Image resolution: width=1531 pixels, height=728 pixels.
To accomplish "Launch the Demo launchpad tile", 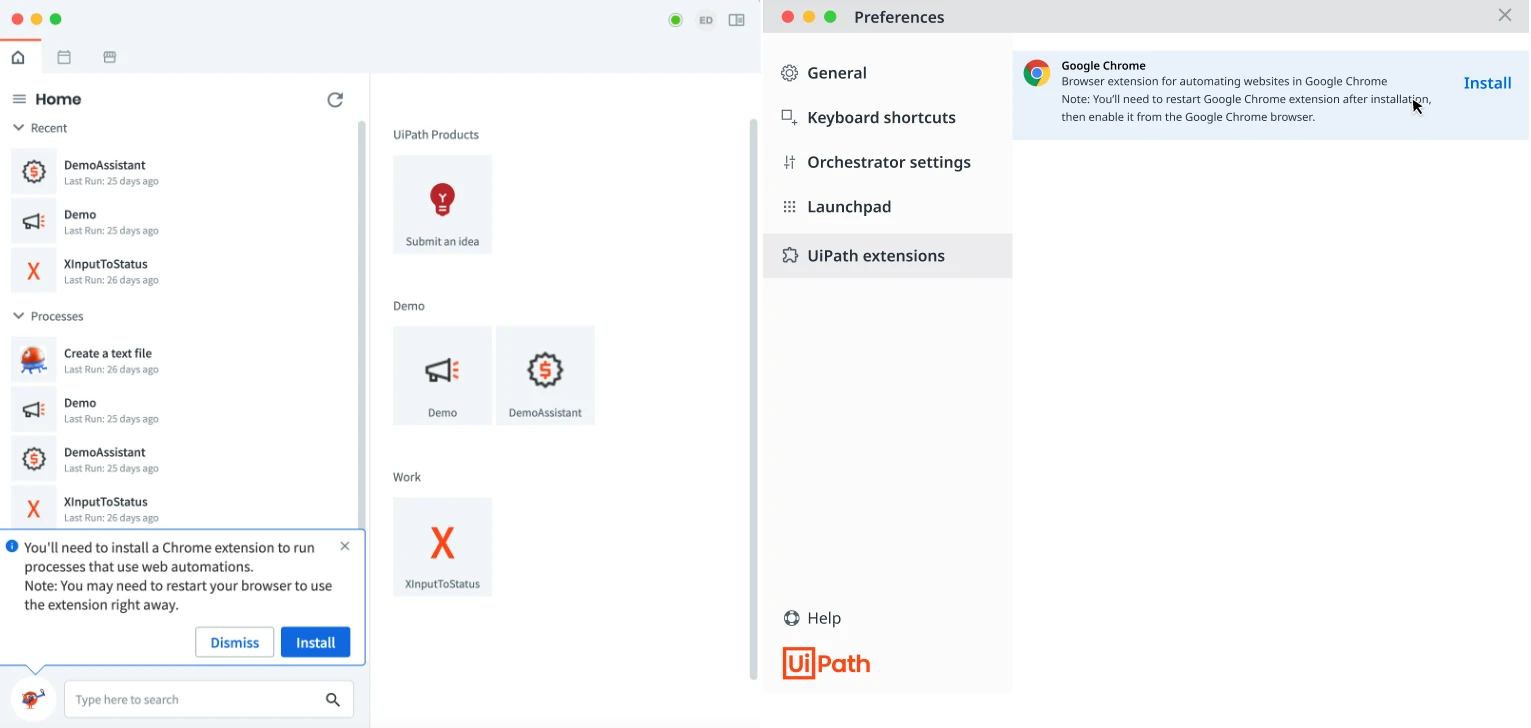I will [x=442, y=375].
